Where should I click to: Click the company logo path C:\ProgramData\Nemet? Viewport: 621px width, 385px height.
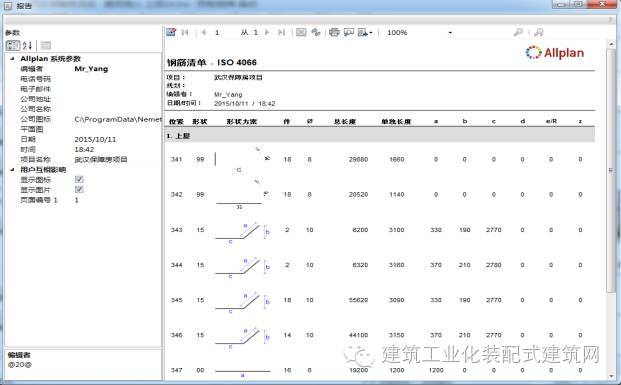tap(118, 119)
